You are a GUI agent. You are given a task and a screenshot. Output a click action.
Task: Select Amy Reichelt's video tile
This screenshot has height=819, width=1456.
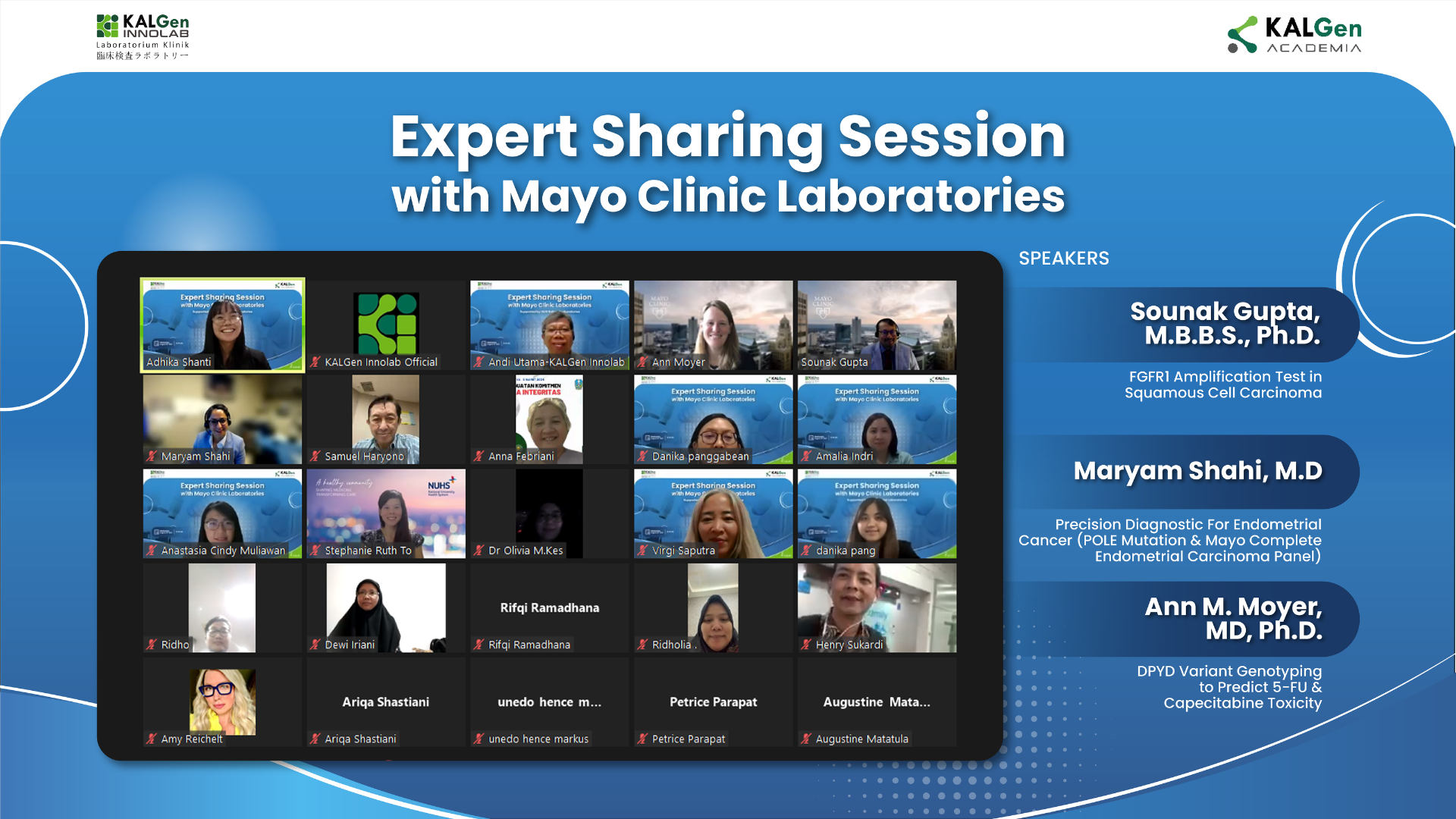point(222,701)
